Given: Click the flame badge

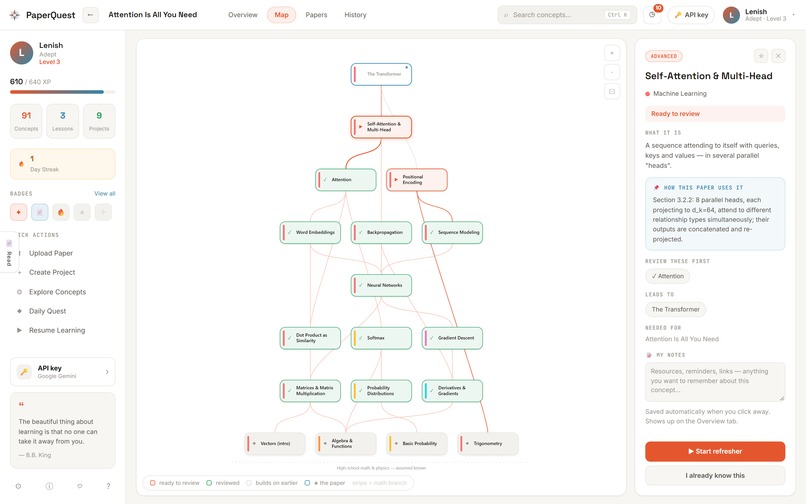Looking at the screenshot, I should point(61,212).
